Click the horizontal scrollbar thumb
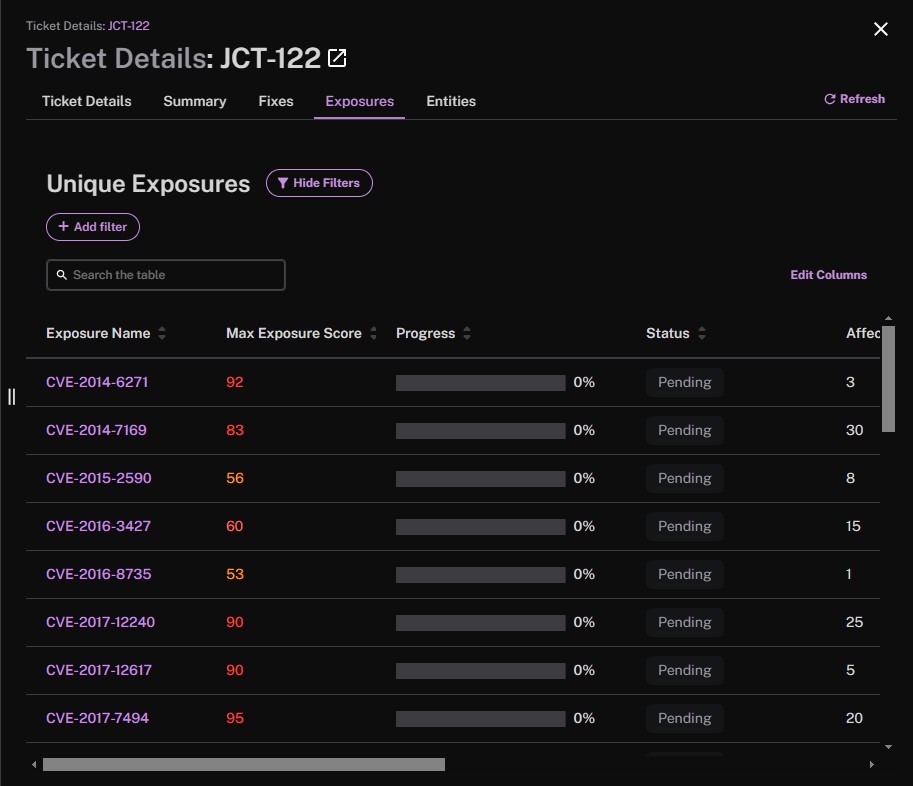 244,764
